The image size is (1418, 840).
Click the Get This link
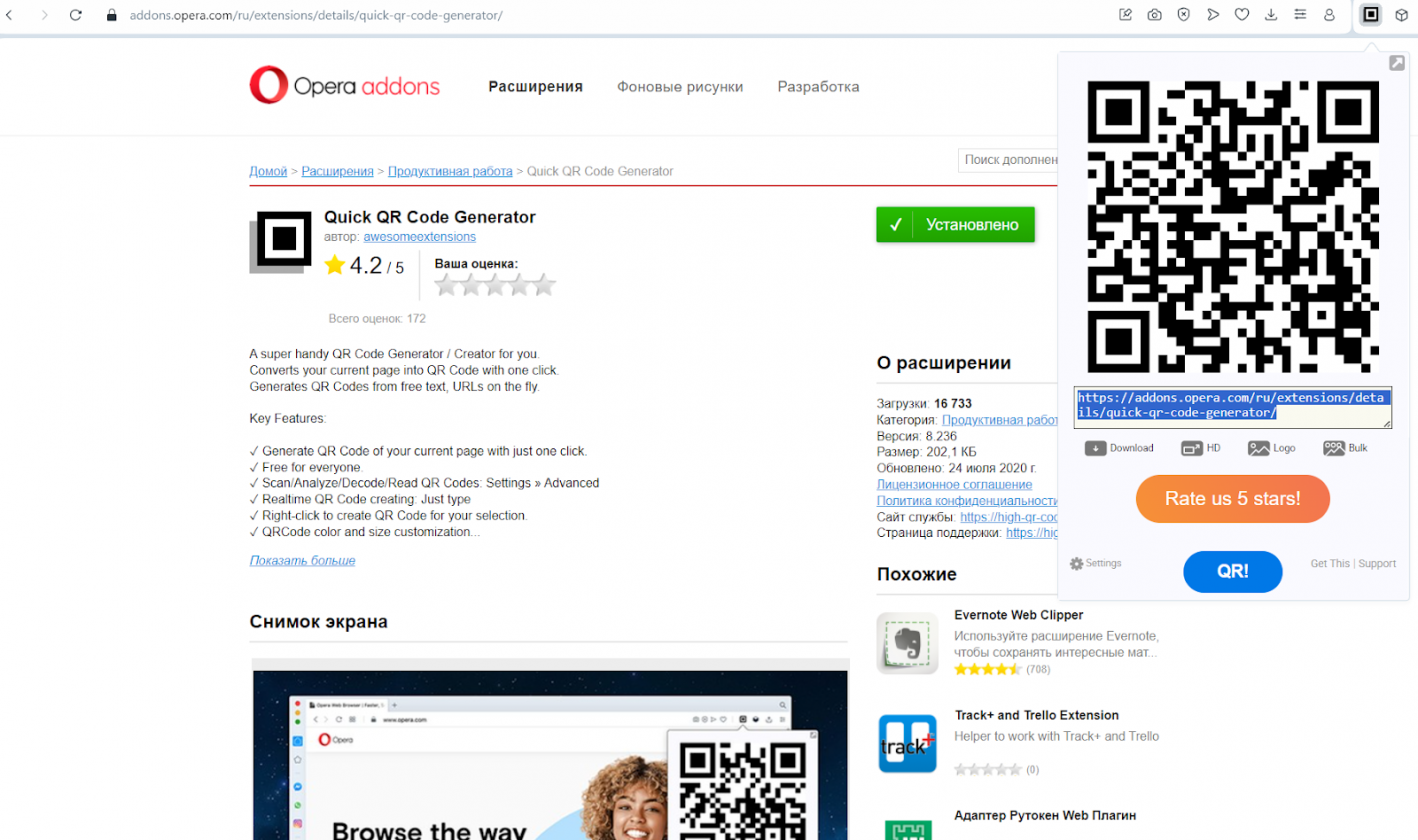click(x=1330, y=564)
